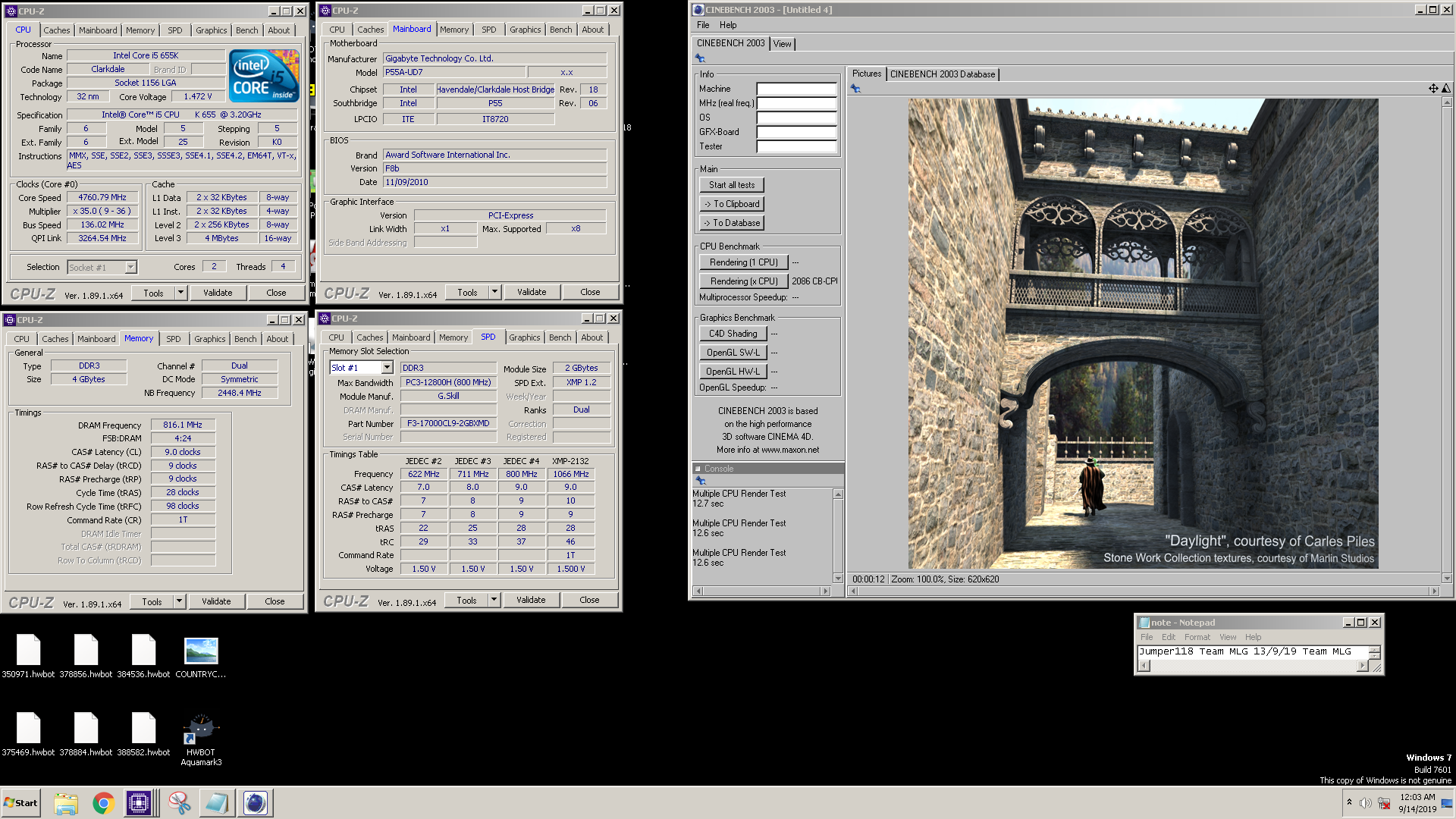Screen dimensions: 1456x819
Task: Click the picture viewer horizontal scrollbar
Action: pyautogui.click(x=1143, y=591)
